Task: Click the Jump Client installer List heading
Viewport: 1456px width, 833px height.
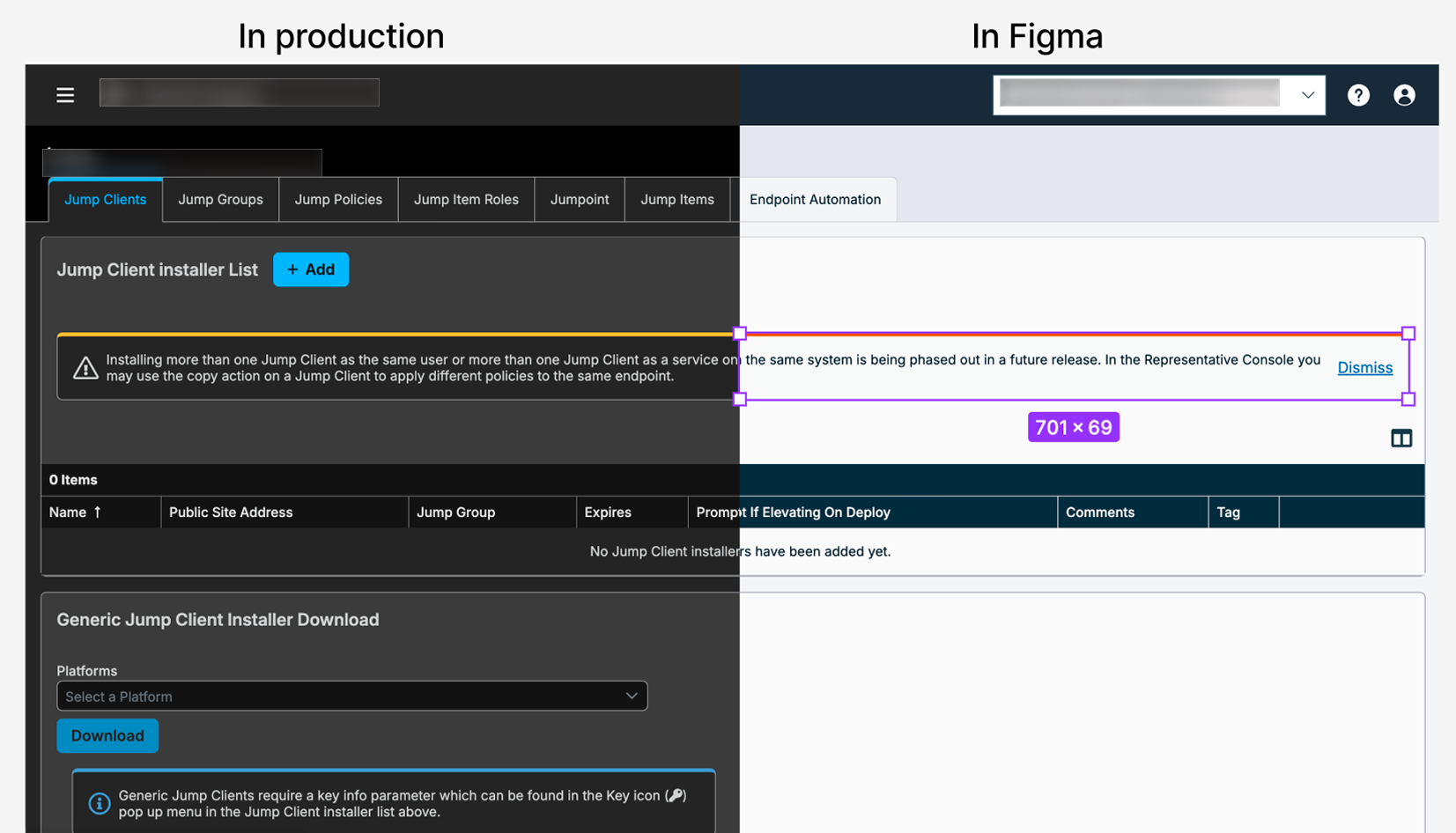Action: pos(157,270)
